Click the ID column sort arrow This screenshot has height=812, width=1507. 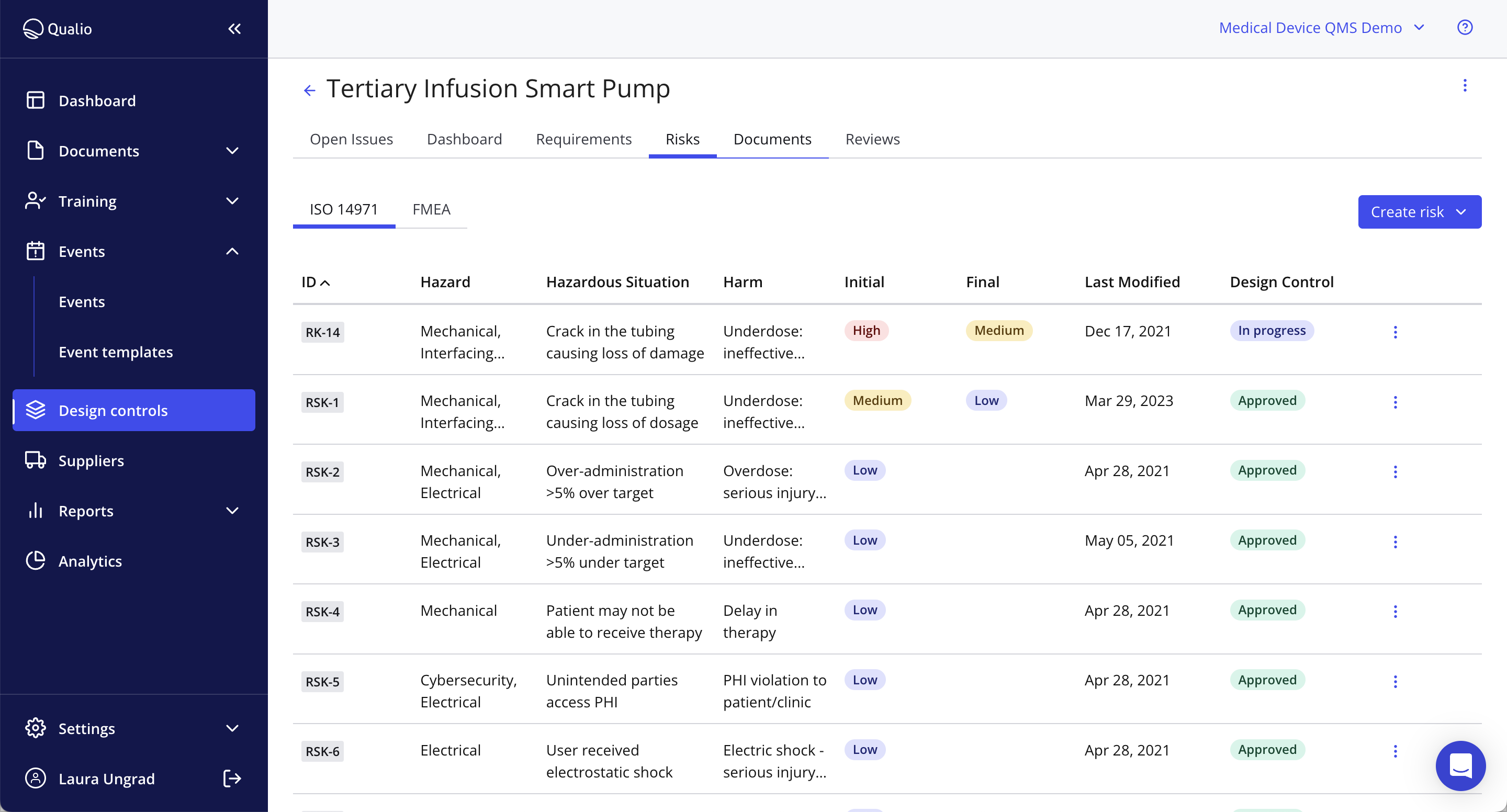(x=326, y=282)
